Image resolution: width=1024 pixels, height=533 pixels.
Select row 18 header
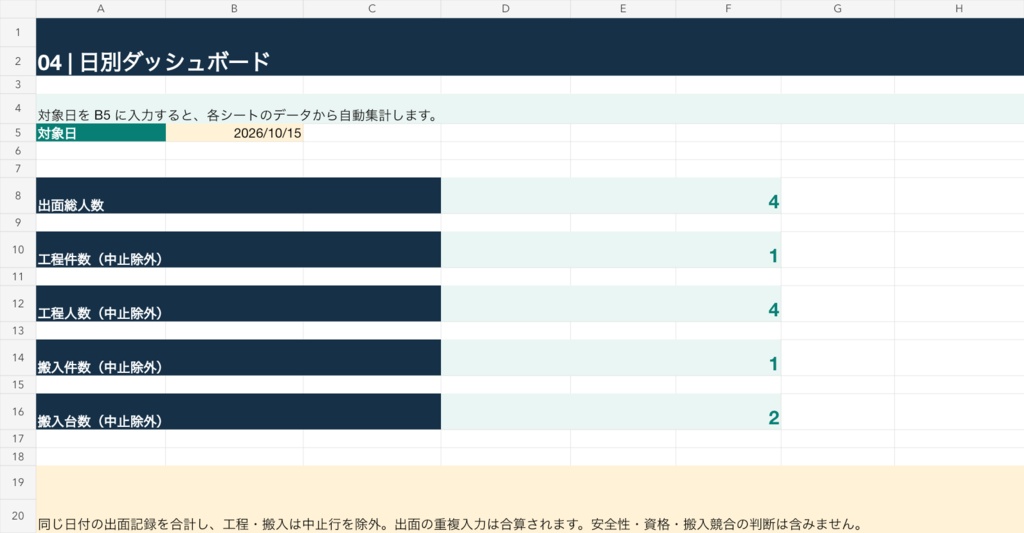18,457
